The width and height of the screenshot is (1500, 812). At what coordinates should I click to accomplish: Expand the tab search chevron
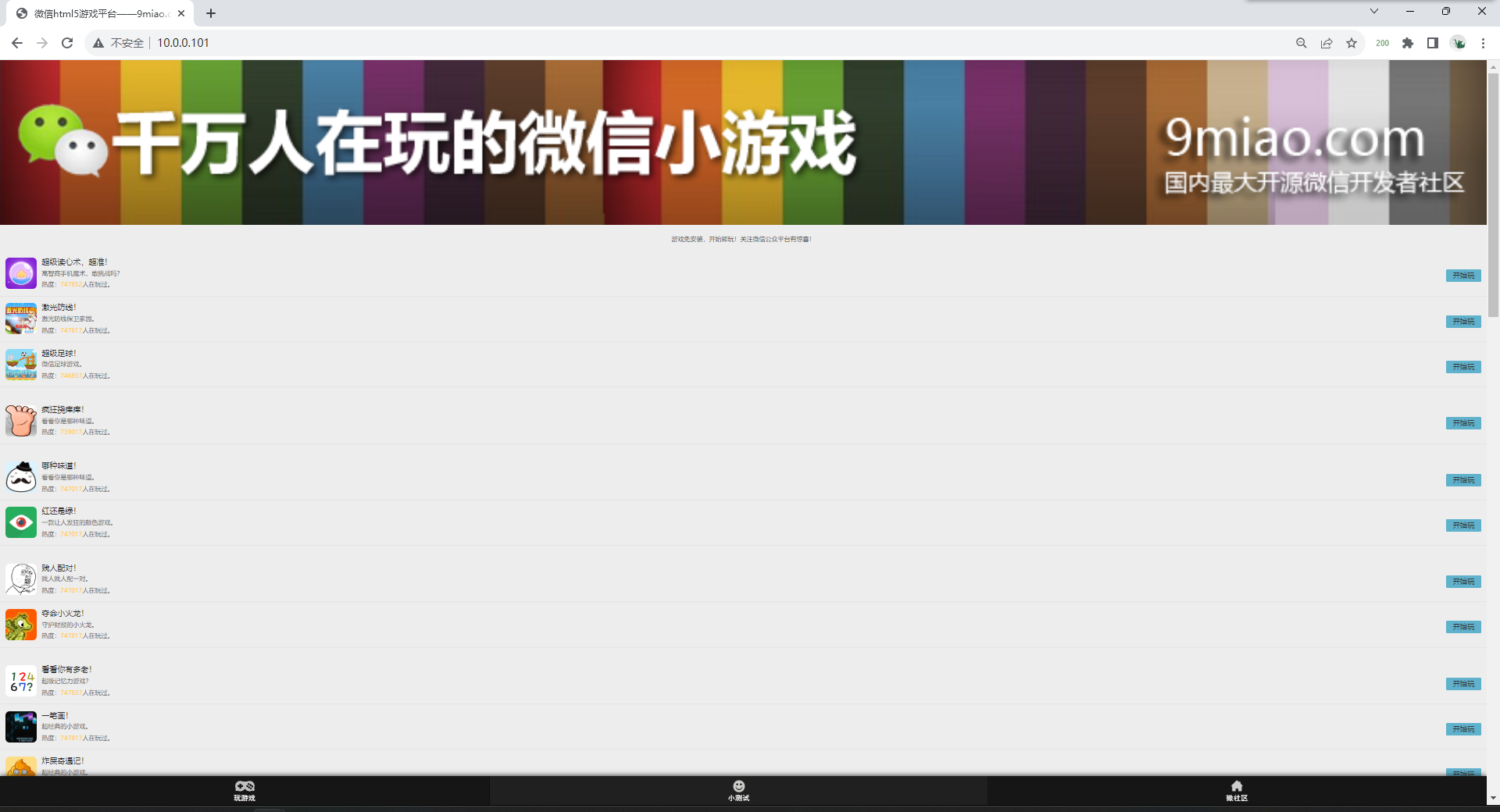pos(1374,11)
